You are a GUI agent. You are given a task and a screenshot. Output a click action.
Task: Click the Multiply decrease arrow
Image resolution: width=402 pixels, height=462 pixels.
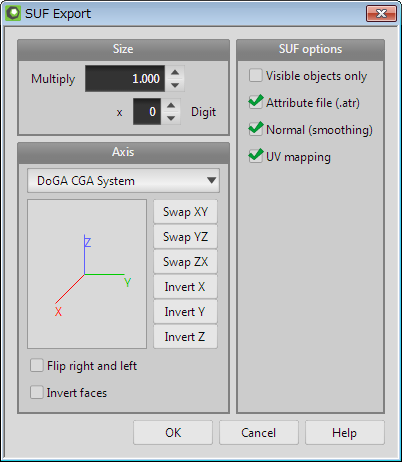(175, 85)
